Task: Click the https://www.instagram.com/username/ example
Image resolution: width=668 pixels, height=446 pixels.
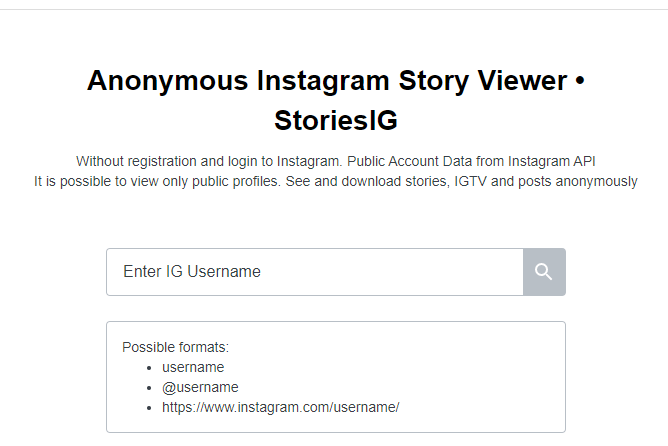Action: pos(281,407)
